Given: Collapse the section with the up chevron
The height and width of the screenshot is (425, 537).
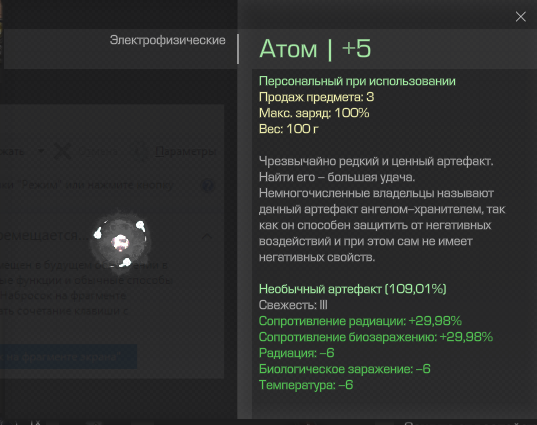Looking at the screenshot, I should click(x=207, y=236).
